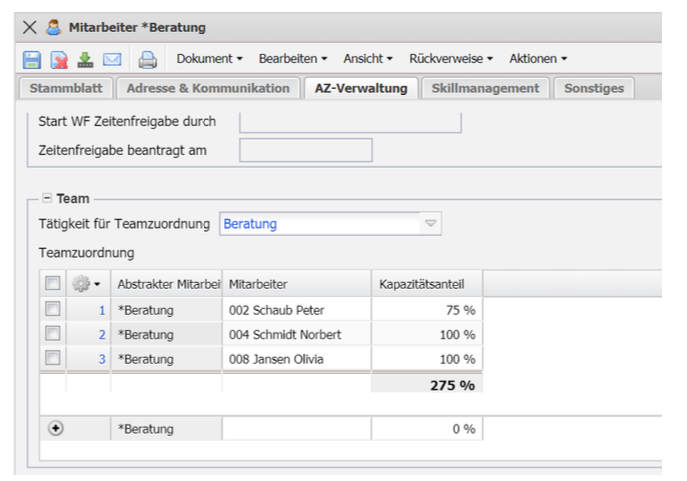Expand the Tätigkeit für Teamzuordnung dropdown
The width and height of the screenshot is (687, 481).
pos(431,224)
